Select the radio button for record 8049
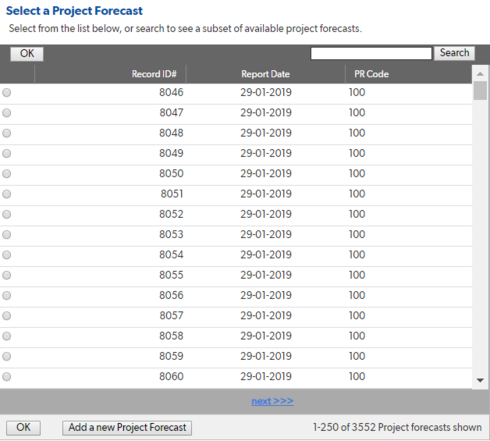 coord(7,153)
